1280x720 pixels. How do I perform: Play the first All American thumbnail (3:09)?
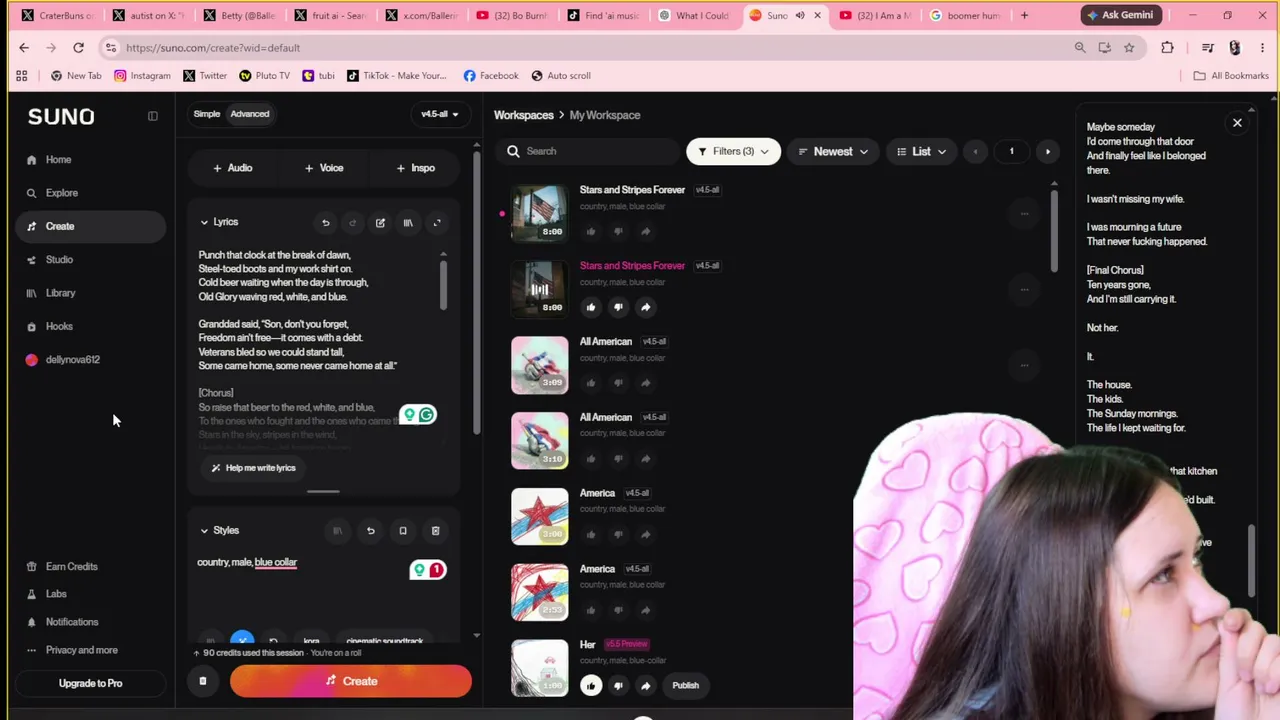[x=540, y=365]
